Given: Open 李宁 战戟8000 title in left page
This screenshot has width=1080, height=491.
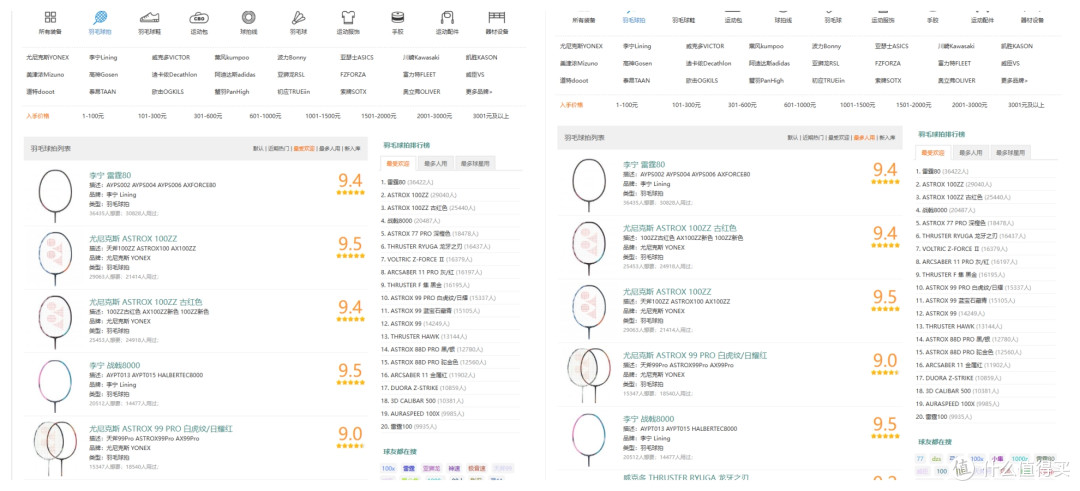Looking at the screenshot, I should pyautogui.click(x=114, y=366).
